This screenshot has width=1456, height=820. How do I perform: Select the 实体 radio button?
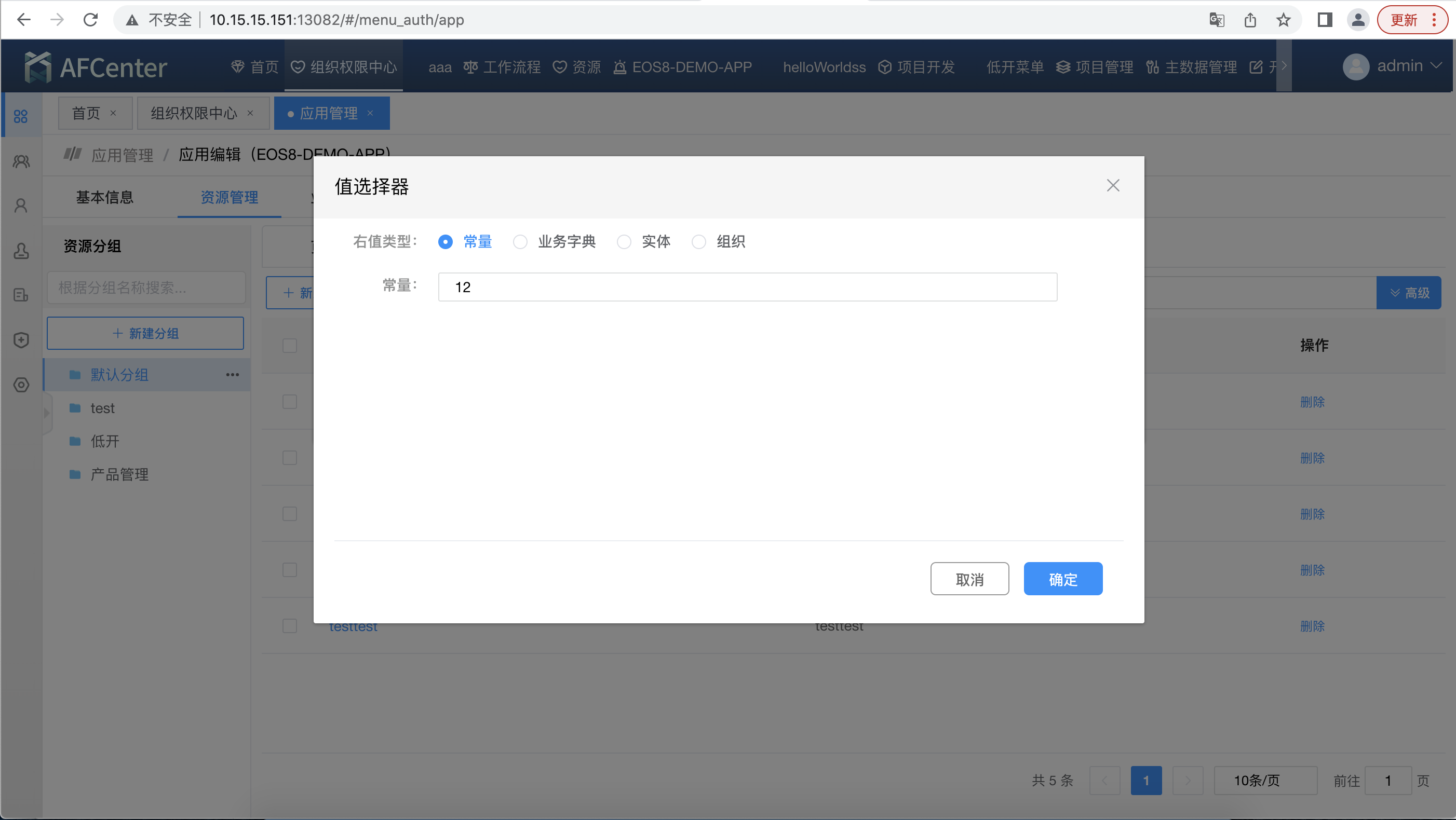pos(624,242)
